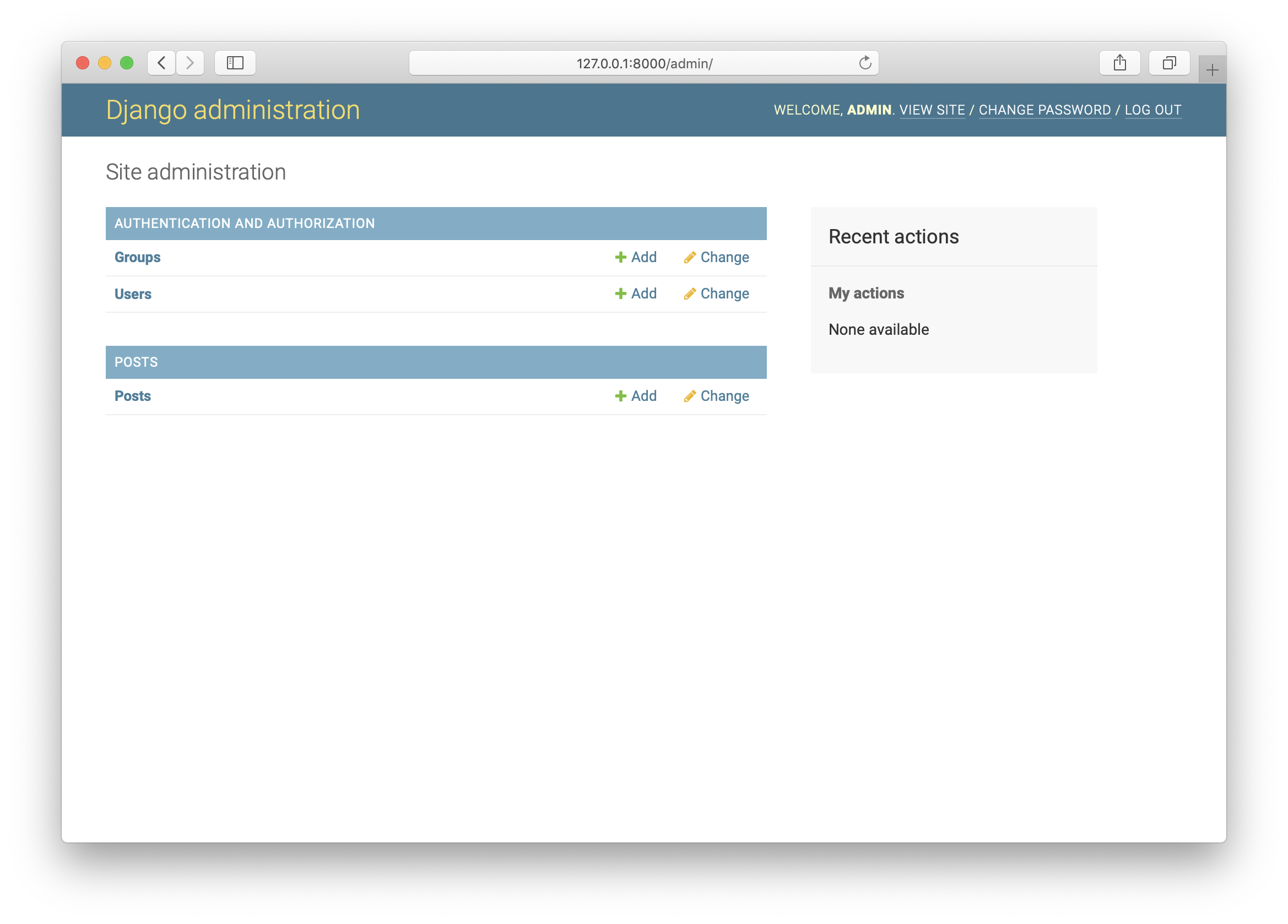Click the pencil icon in Groups row
This screenshot has width=1288, height=924.
pyautogui.click(x=689, y=258)
